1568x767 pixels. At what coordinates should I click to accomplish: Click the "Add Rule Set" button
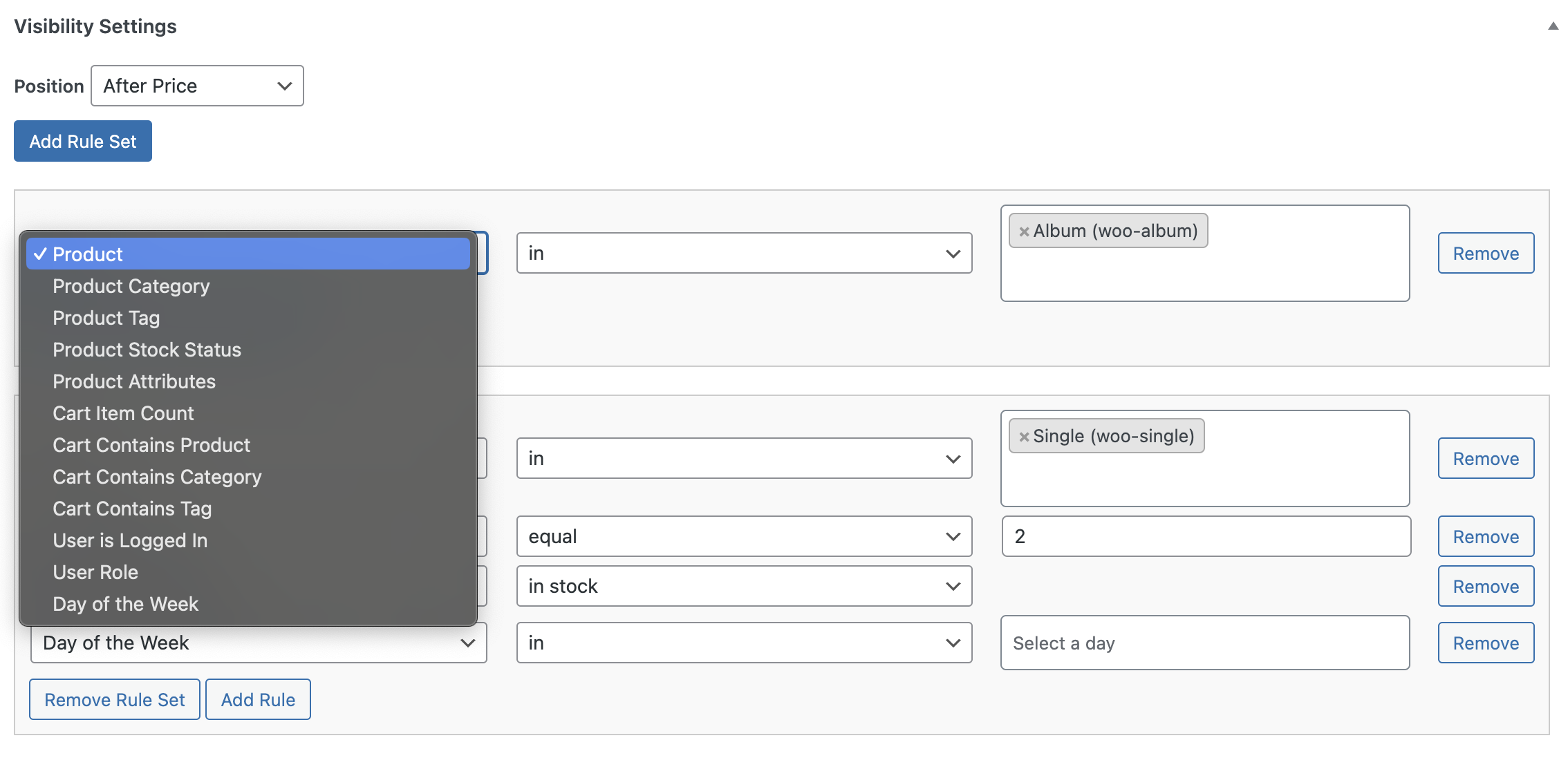coord(82,141)
